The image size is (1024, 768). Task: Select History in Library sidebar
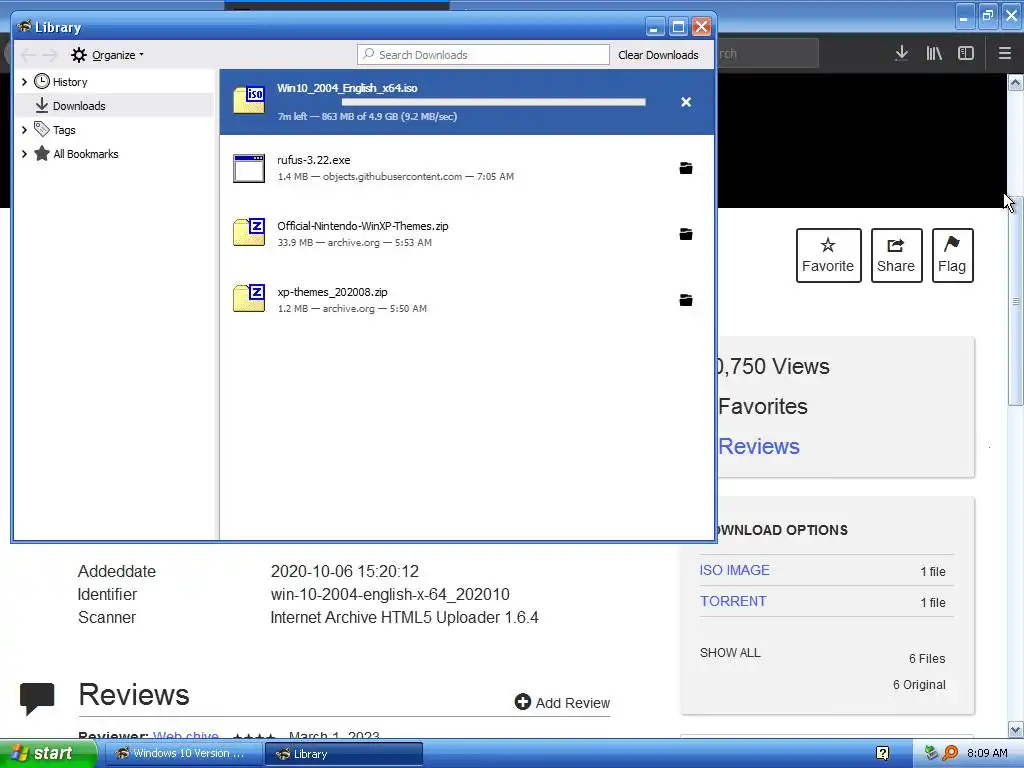click(70, 82)
